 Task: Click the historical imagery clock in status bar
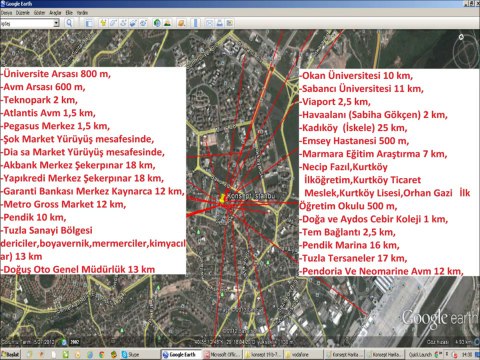pos(64,342)
